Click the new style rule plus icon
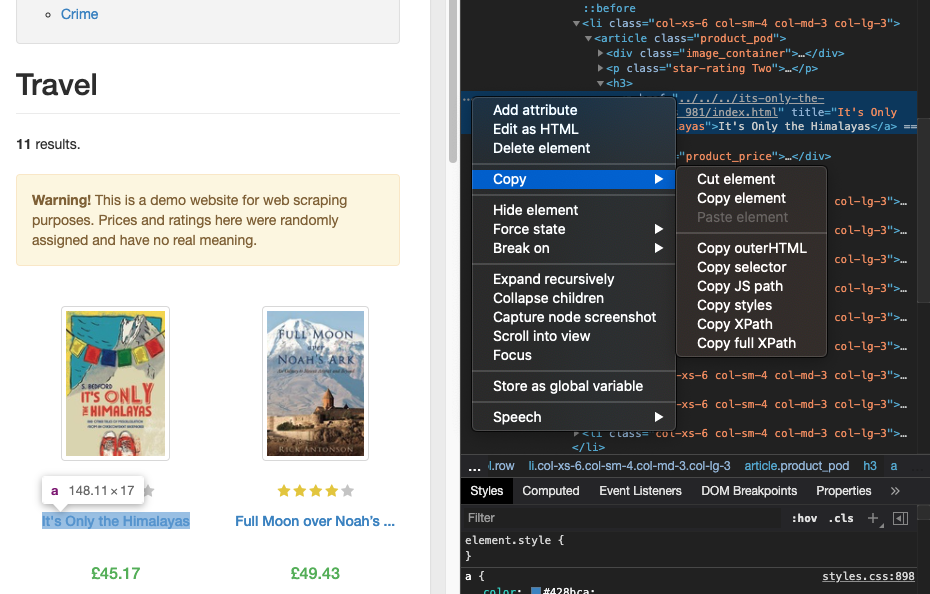The image size is (930, 594). (872, 518)
